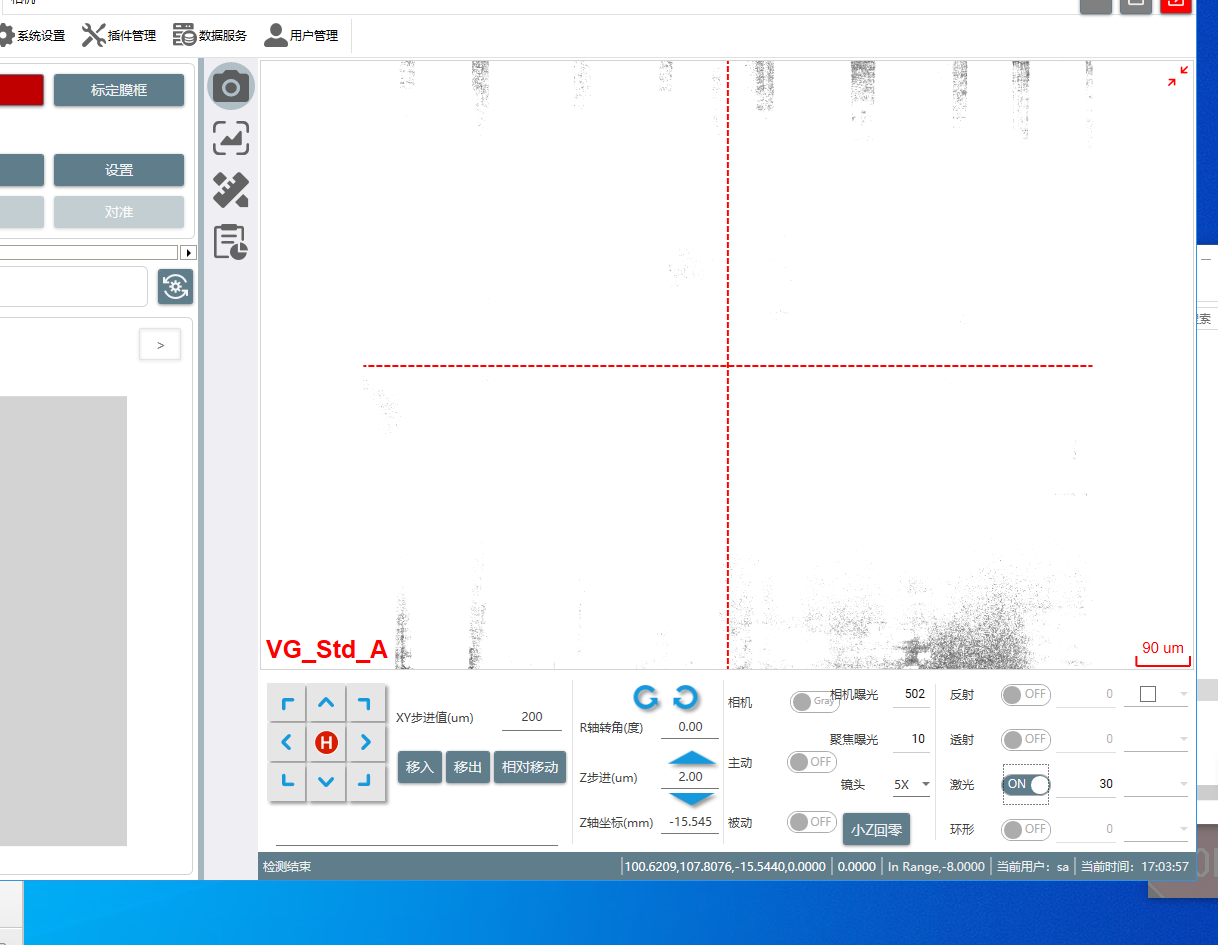Click the 相机曝光 exposure value field
The width and height of the screenshot is (1218, 945).
912,694
